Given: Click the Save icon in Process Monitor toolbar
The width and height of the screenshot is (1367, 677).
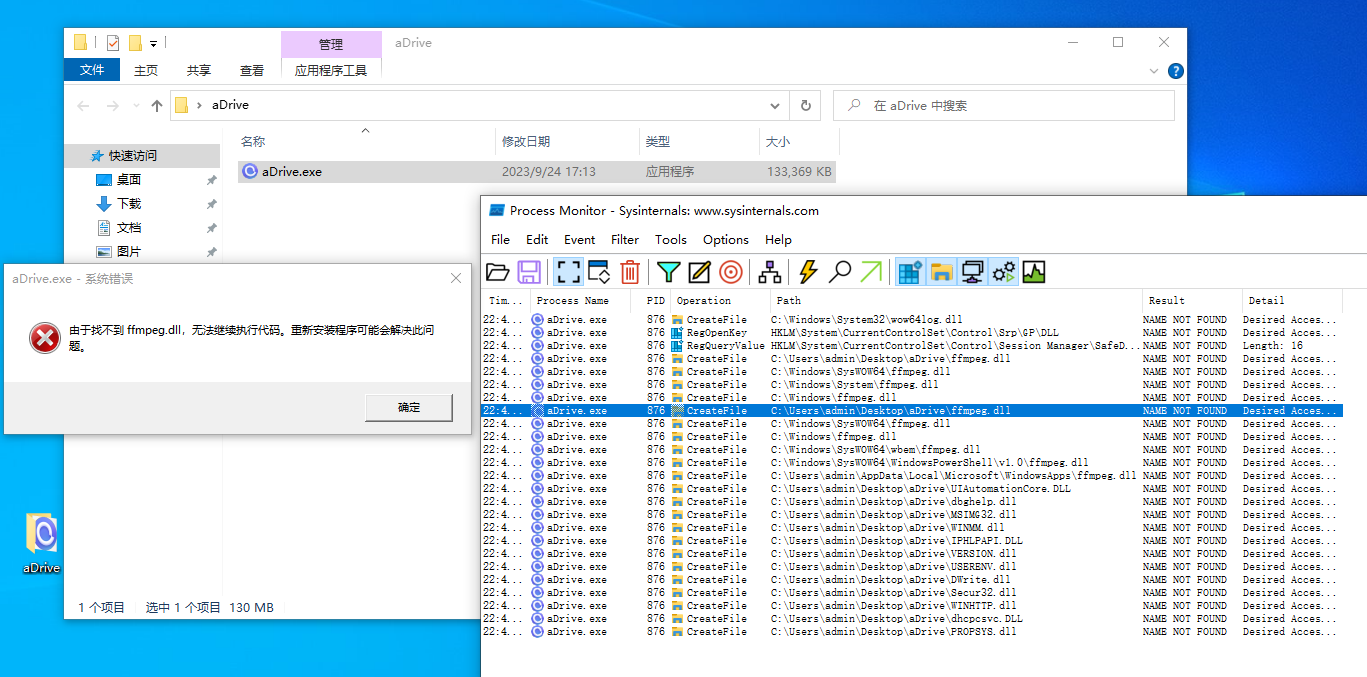Looking at the screenshot, I should pyautogui.click(x=529, y=271).
